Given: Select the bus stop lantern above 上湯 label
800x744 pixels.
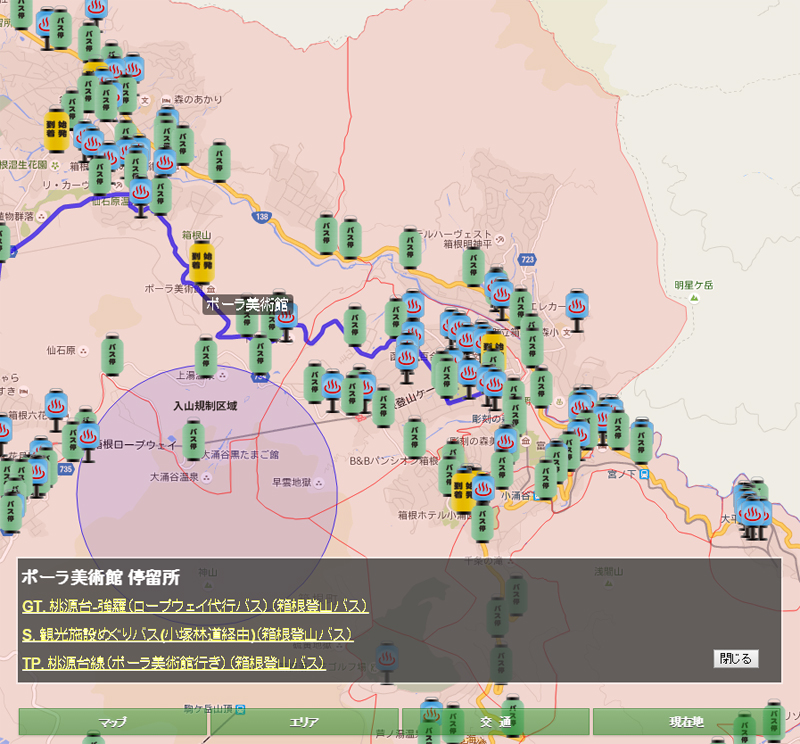Looking at the screenshot, I should click(x=206, y=356).
